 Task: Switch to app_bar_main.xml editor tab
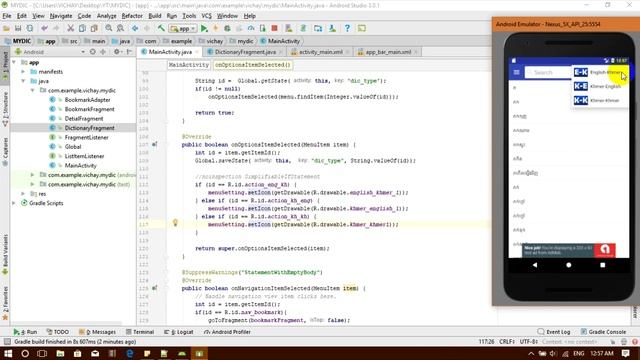click(388, 52)
